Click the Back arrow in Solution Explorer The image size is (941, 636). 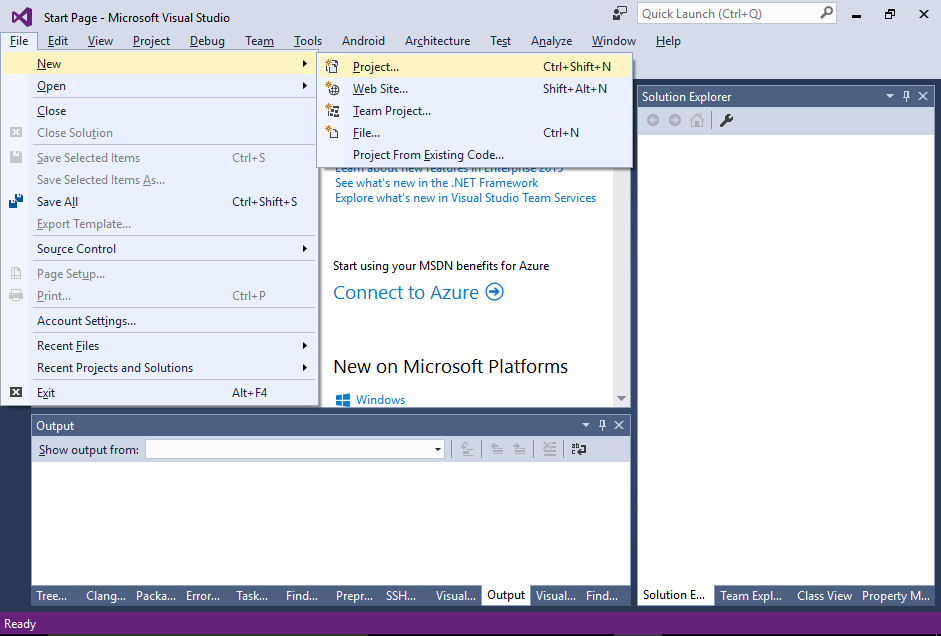(x=653, y=120)
